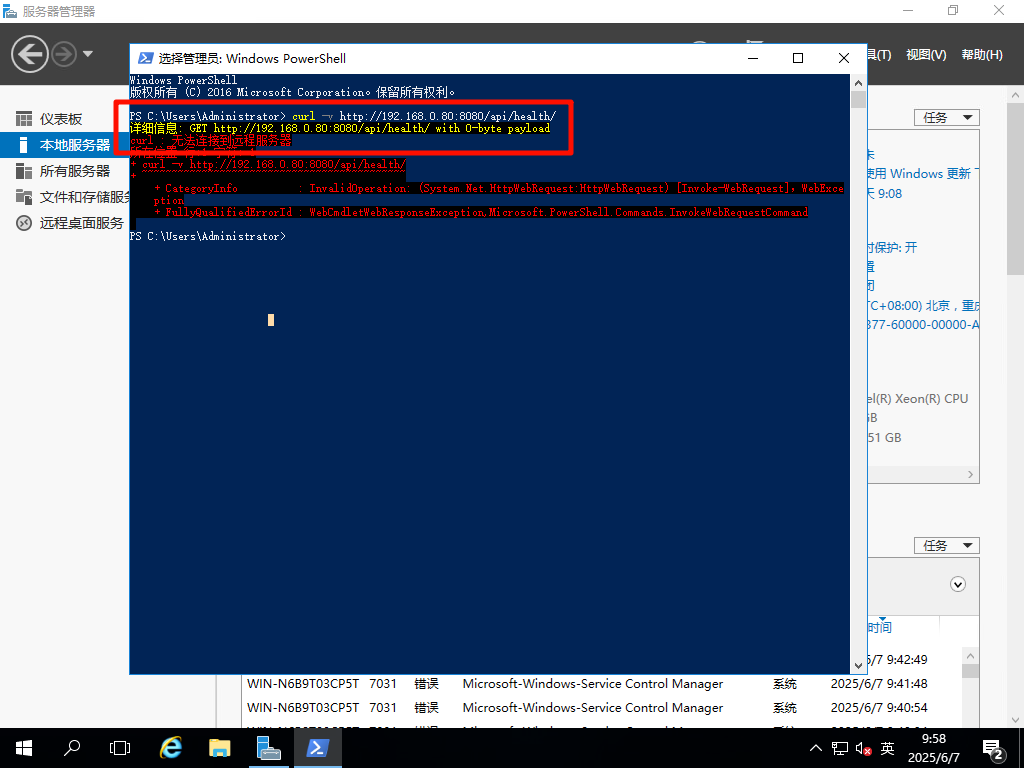
Task: Switch to Server Manager taskbar icon
Action: 268,748
